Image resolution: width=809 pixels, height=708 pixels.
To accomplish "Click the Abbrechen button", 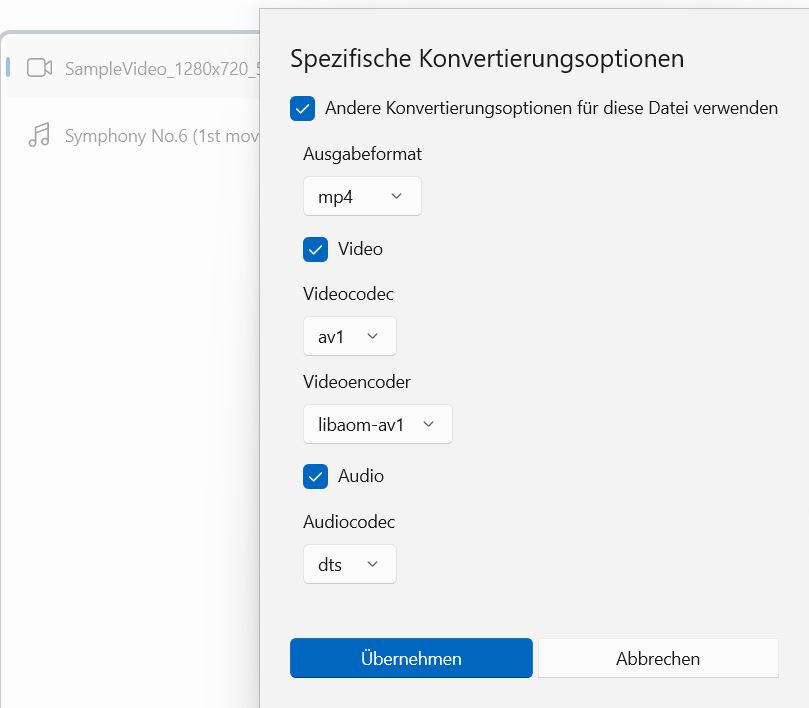I will coord(657,658).
